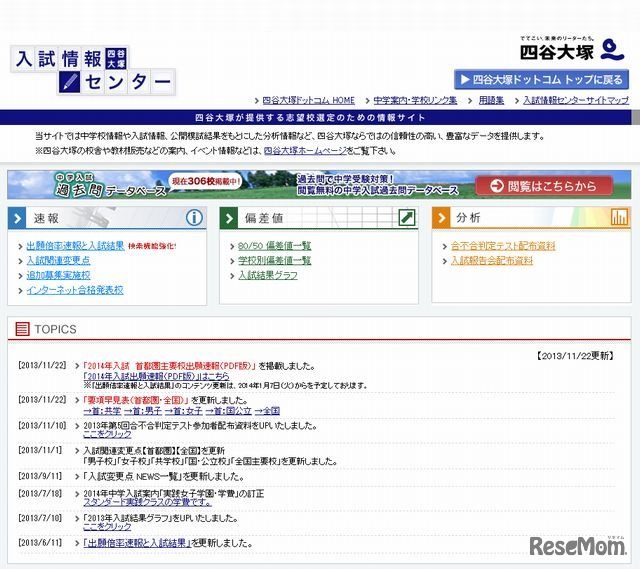Viewport: 640px width, 569px height.
Task: Click the 四谷大塚 brand logo
Action: click(x=572, y=50)
